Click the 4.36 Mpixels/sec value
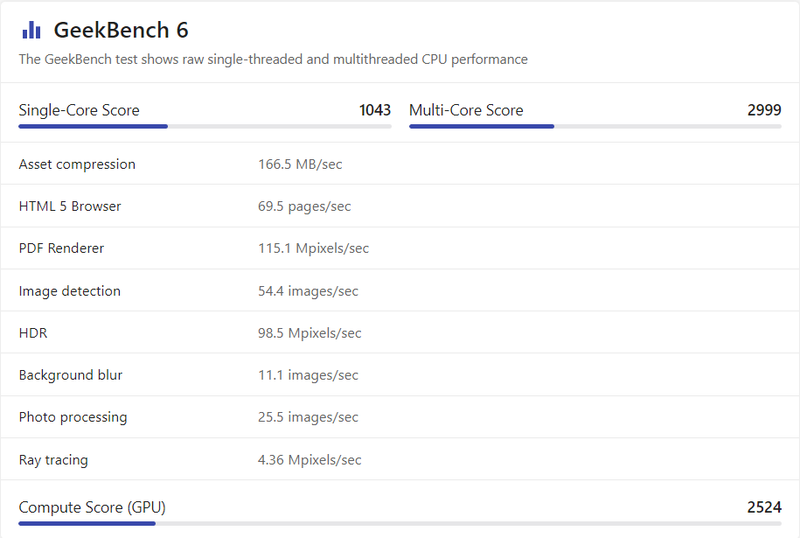The image size is (800, 538). pyautogui.click(x=310, y=460)
